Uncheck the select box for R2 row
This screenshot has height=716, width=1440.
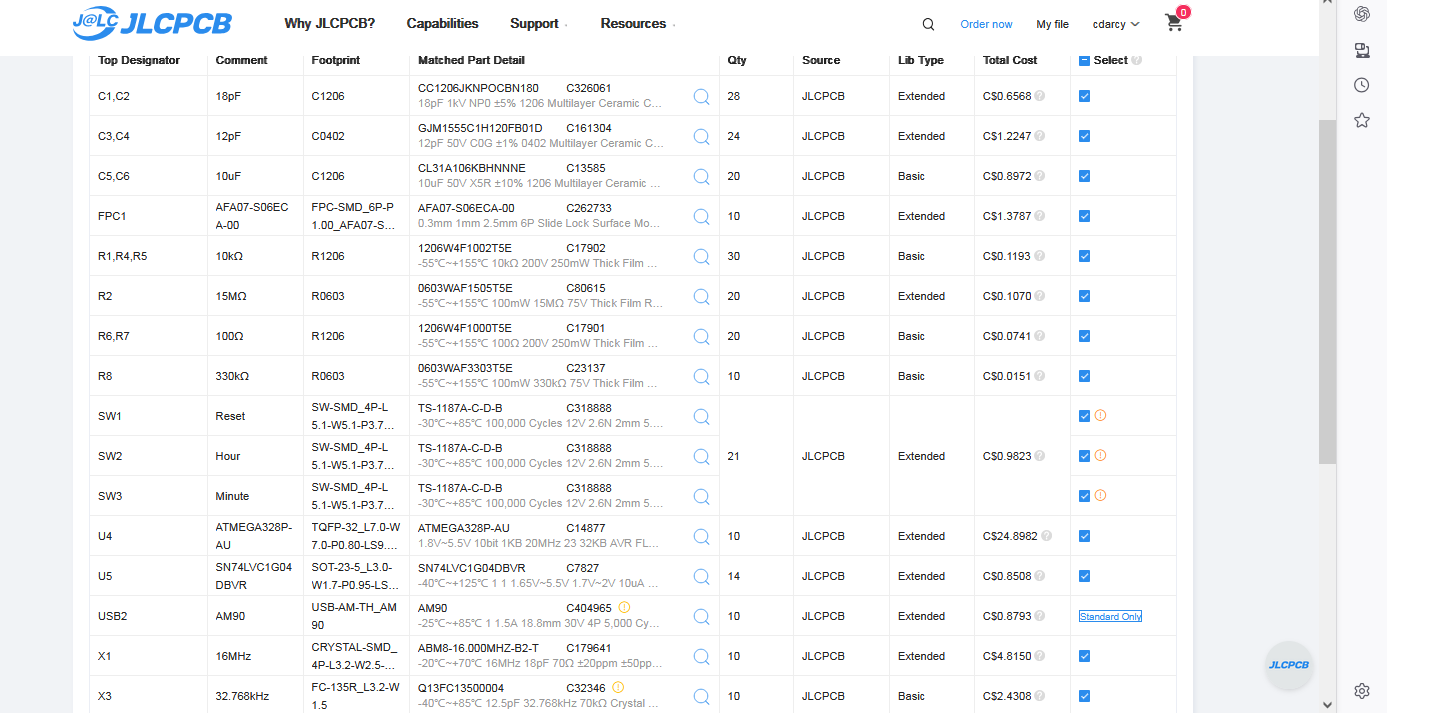pyautogui.click(x=1084, y=296)
